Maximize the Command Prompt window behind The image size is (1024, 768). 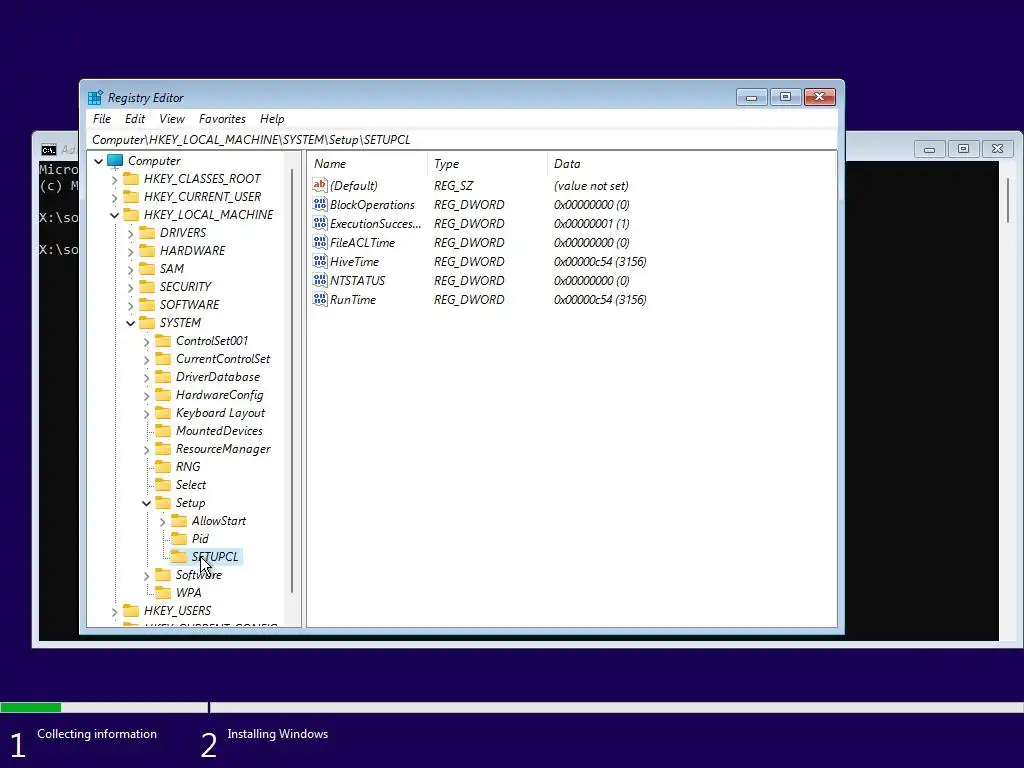(x=963, y=149)
